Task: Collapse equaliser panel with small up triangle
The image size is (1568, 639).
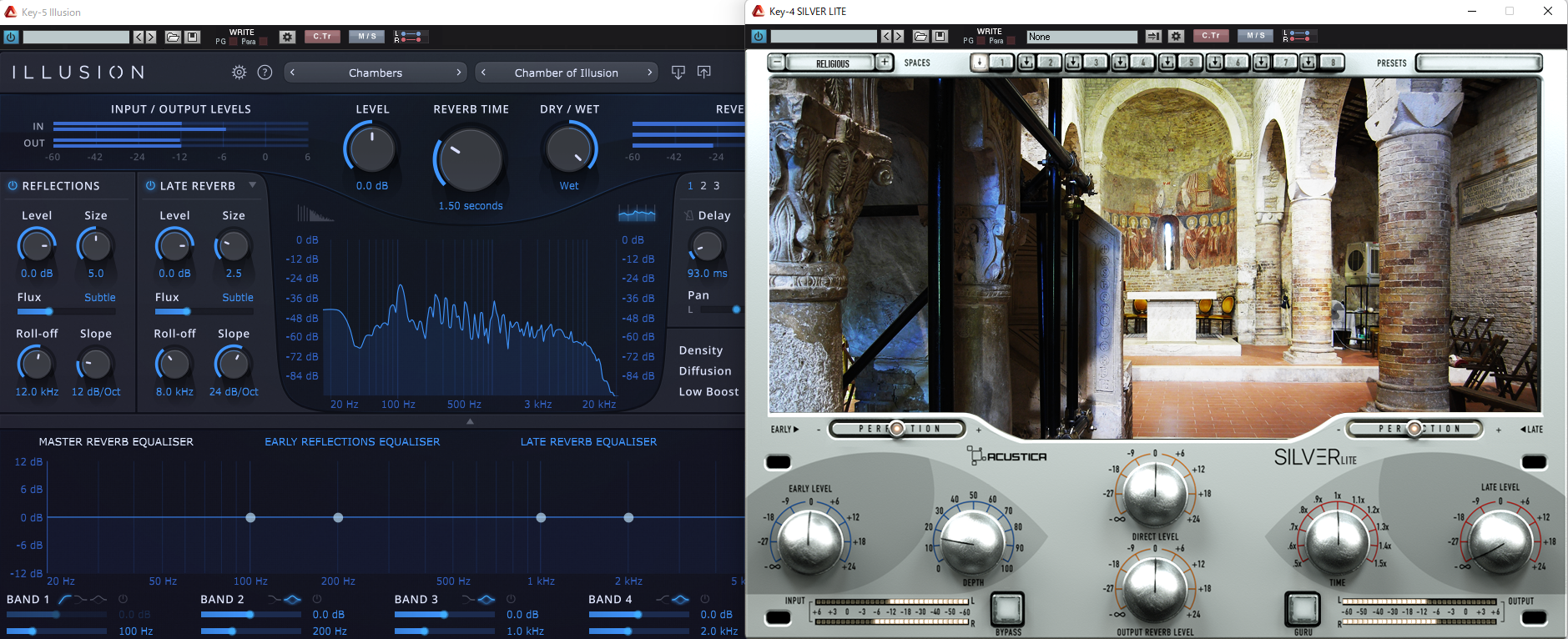Action: [470, 422]
